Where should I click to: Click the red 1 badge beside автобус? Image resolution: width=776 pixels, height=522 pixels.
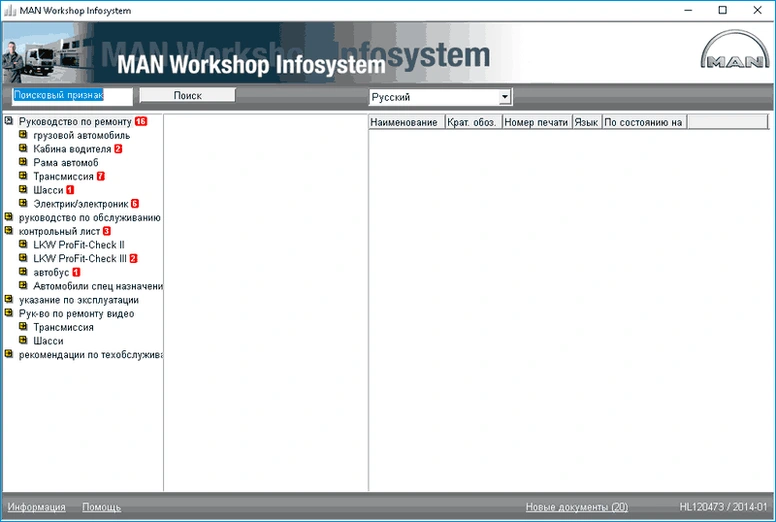[76, 272]
